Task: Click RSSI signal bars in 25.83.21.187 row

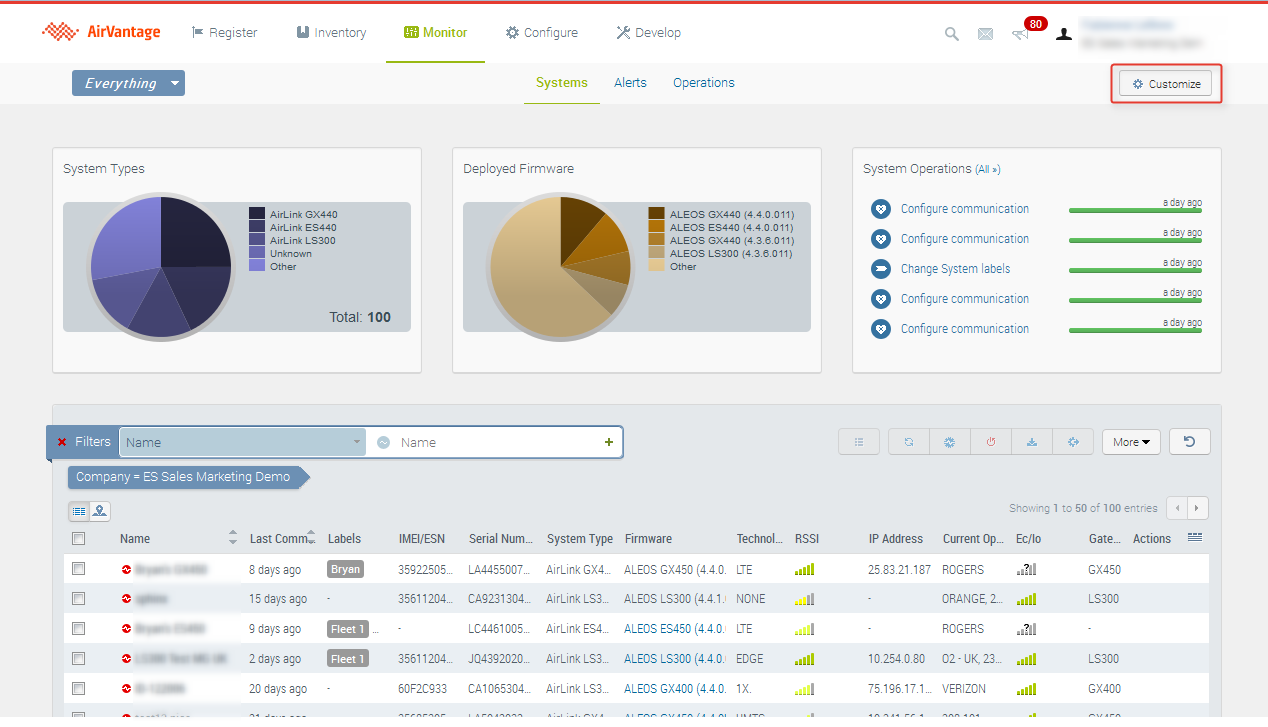Action: click(x=805, y=569)
